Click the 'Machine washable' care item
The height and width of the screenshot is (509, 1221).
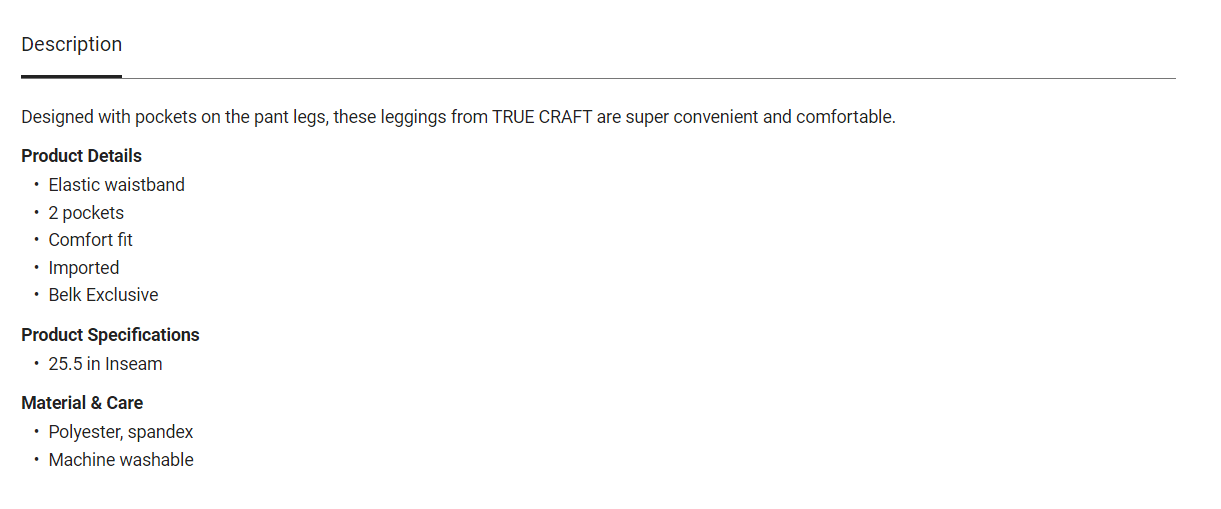[x=121, y=460]
